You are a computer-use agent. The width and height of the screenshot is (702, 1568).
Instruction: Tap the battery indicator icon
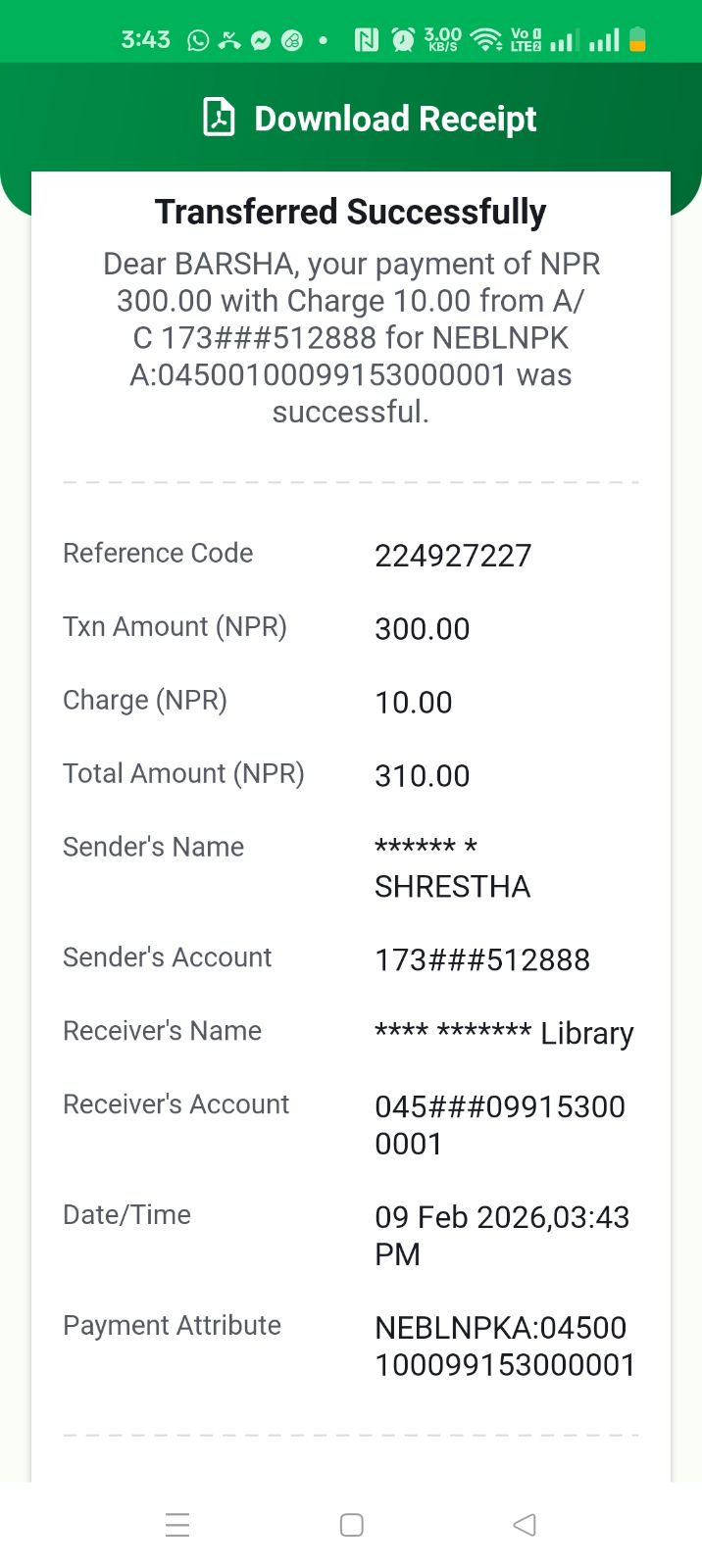tap(637, 40)
